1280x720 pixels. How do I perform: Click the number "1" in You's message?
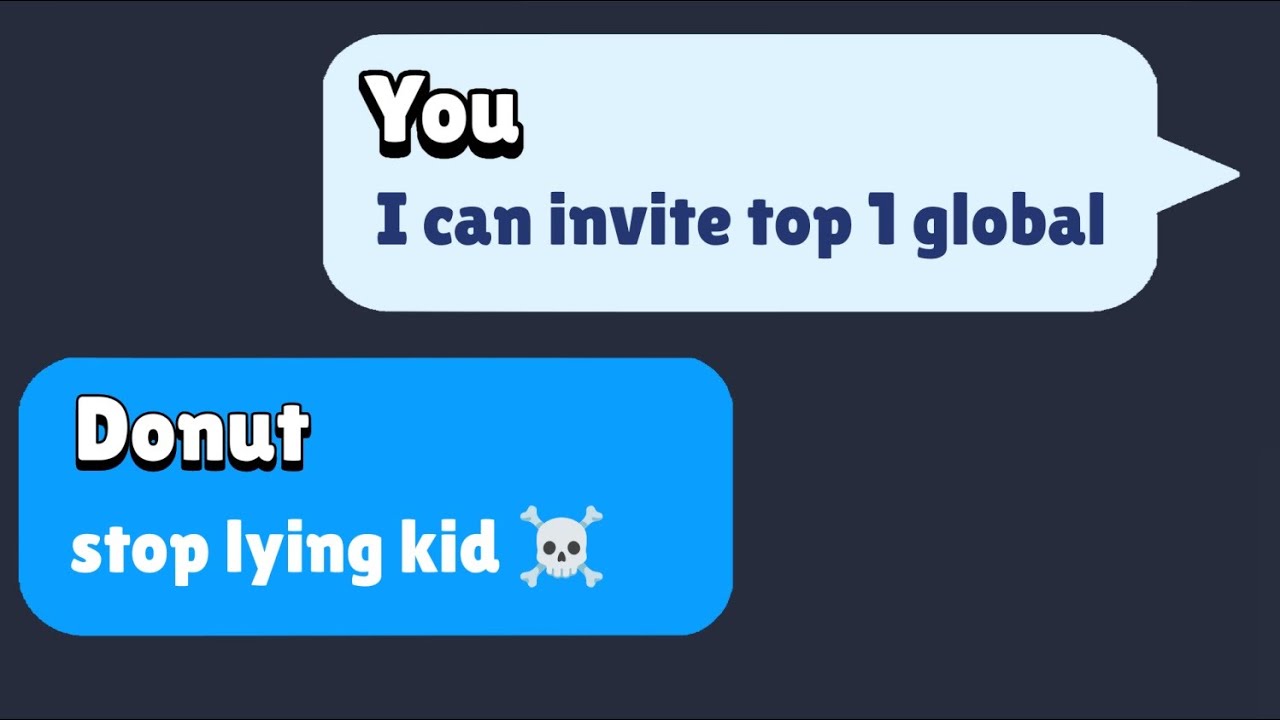click(x=878, y=222)
